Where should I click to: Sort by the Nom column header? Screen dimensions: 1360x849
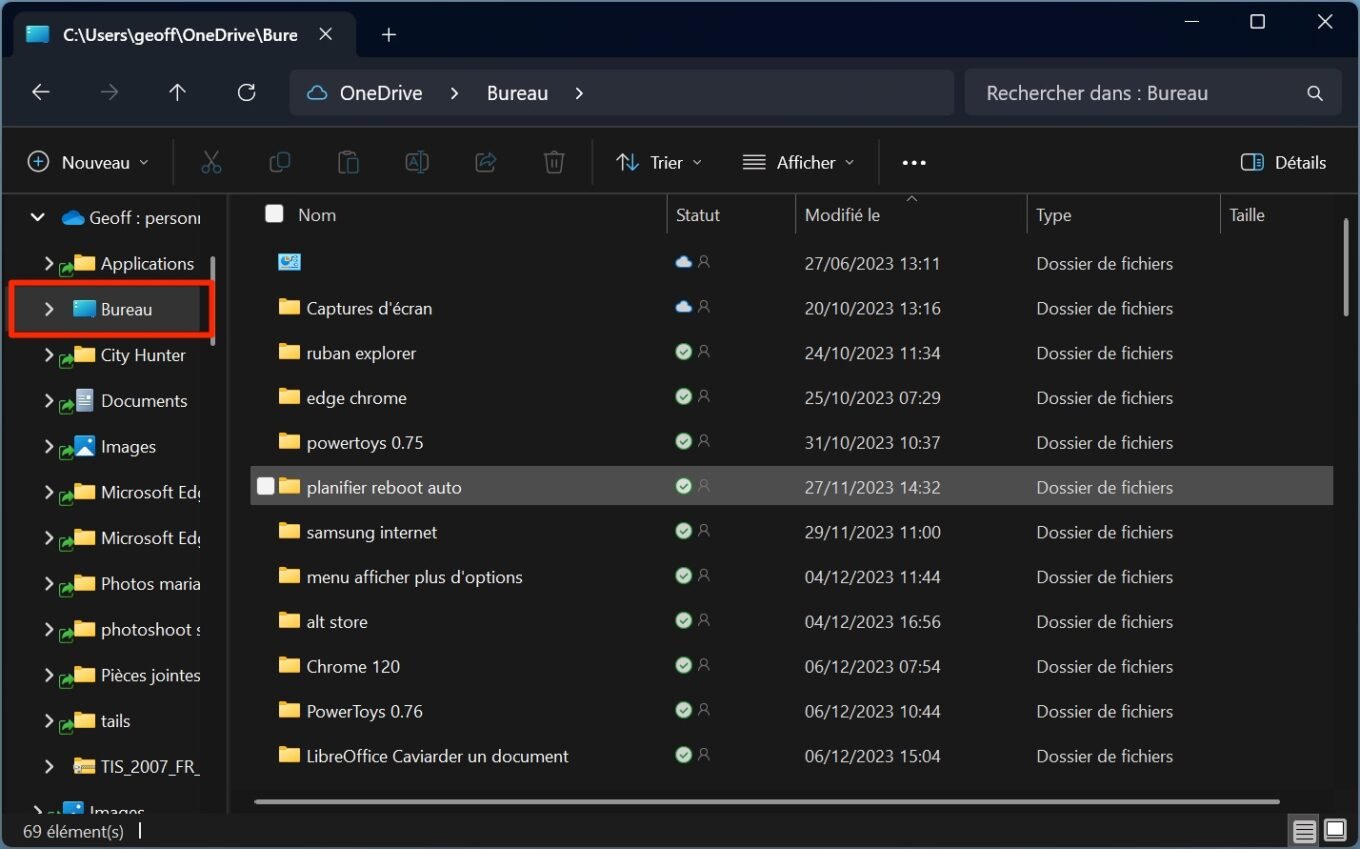point(316,214)
